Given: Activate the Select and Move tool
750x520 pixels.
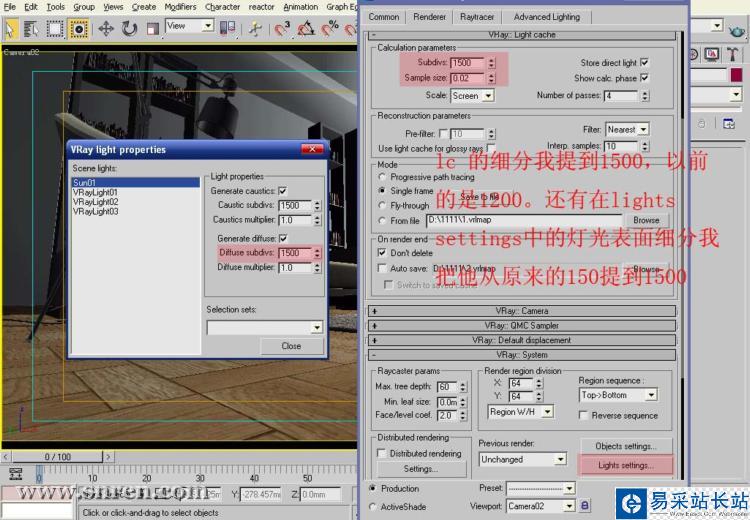Looking at the screenshot, I should click(106, 29).
